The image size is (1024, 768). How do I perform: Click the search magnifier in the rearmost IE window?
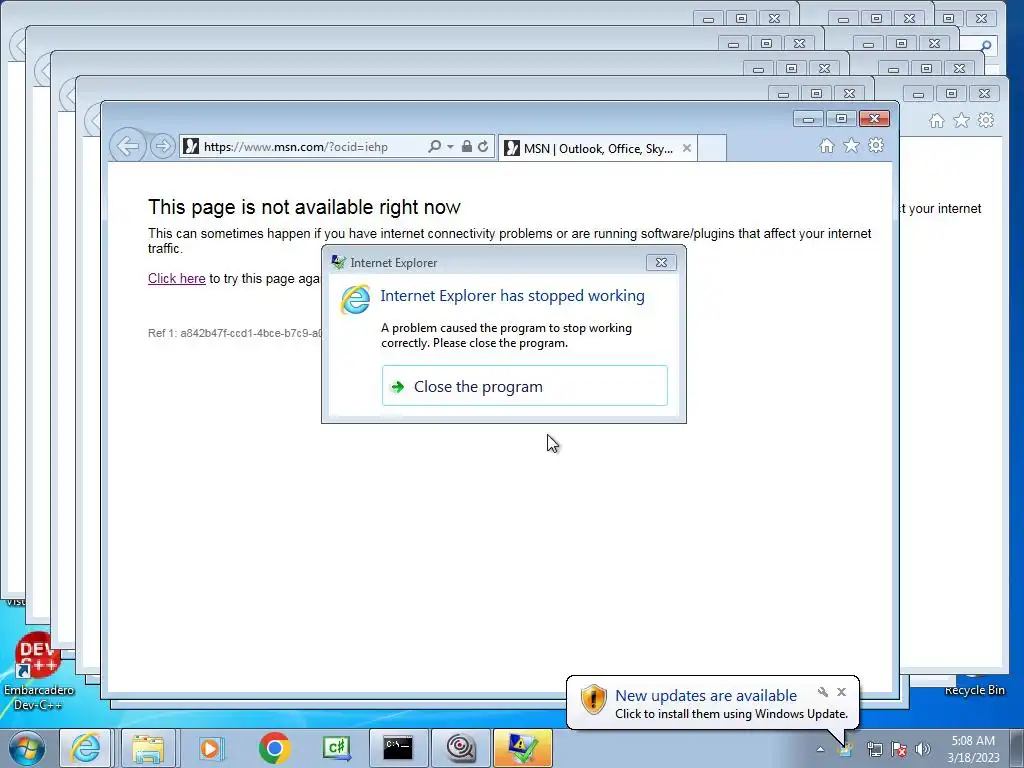[986, 46]
